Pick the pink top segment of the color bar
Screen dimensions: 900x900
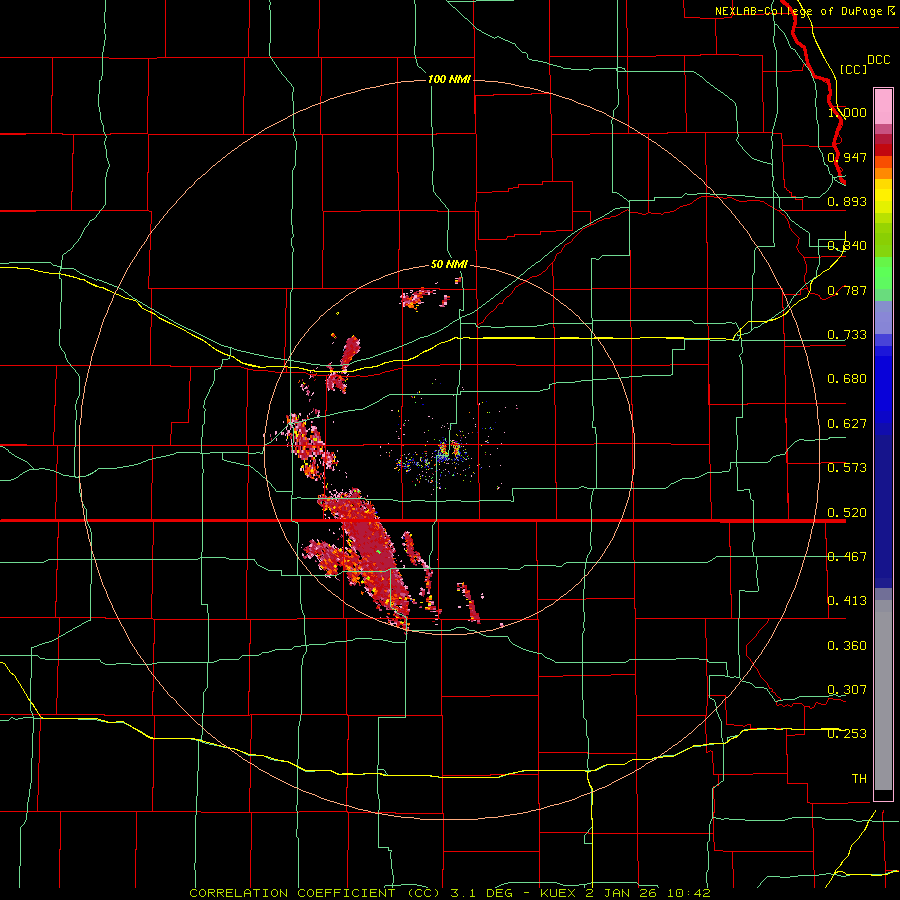883,107
